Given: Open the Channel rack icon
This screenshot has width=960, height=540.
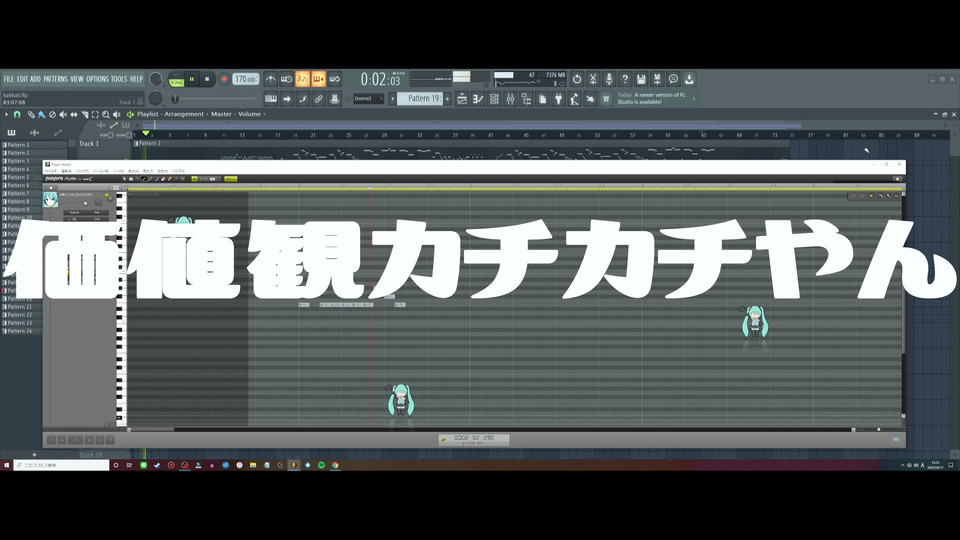Looking at the screenshot, I should tap(494, 99).
